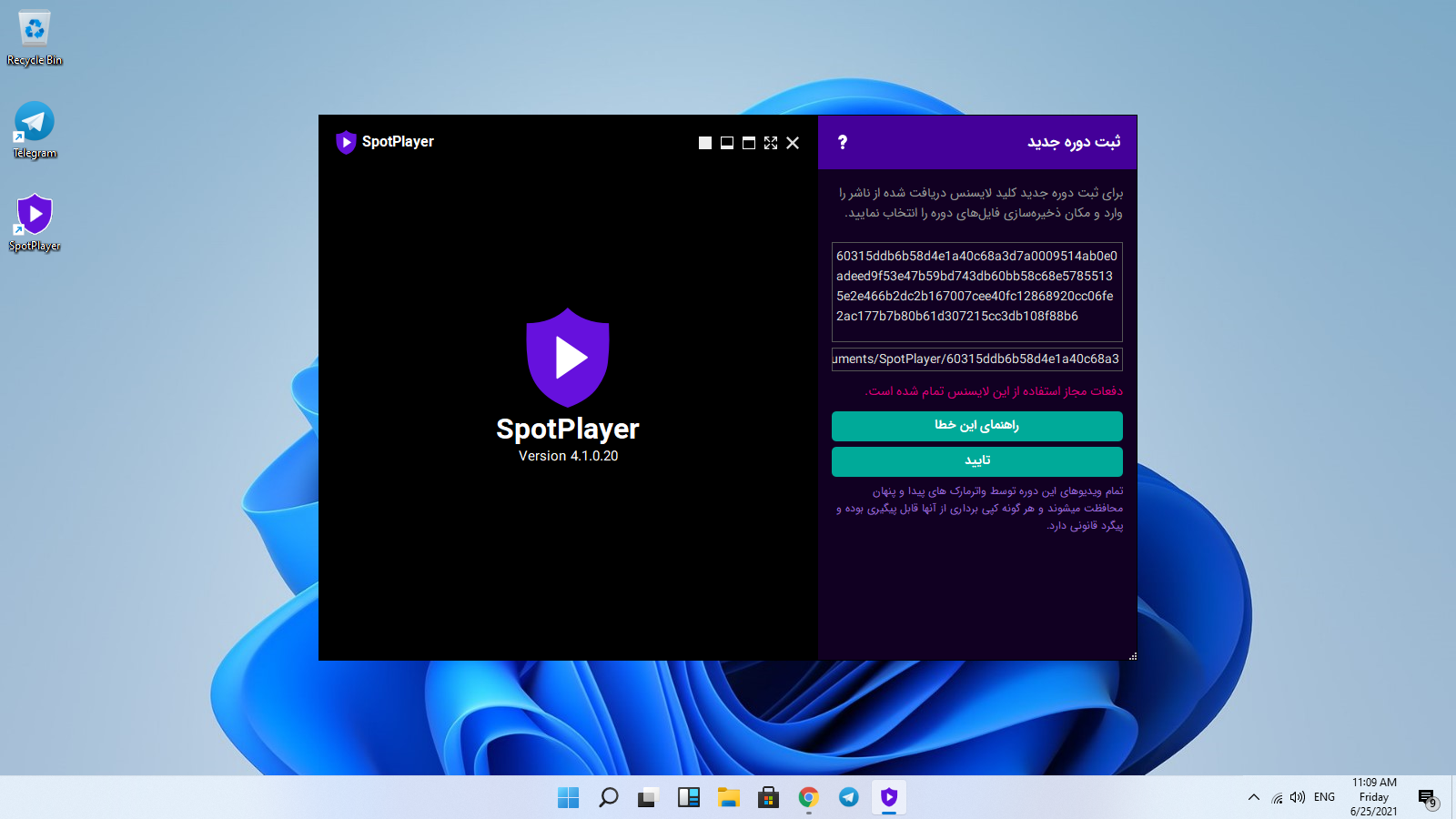Expand the hidden system tray icons chevron
Image resolution: width=1456 pixels, height=819 pixels.
pos(1254,797)
